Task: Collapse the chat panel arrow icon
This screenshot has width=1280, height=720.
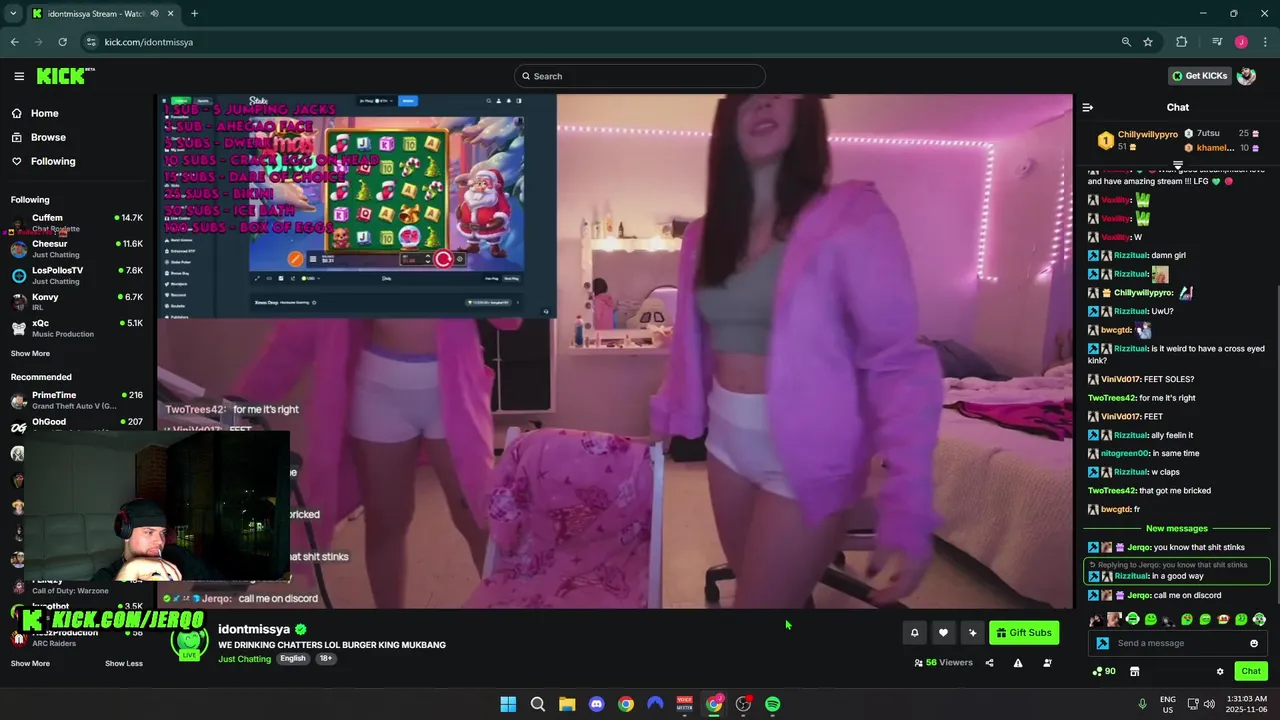Action: pyautogui.click(x=1088, y=107)
